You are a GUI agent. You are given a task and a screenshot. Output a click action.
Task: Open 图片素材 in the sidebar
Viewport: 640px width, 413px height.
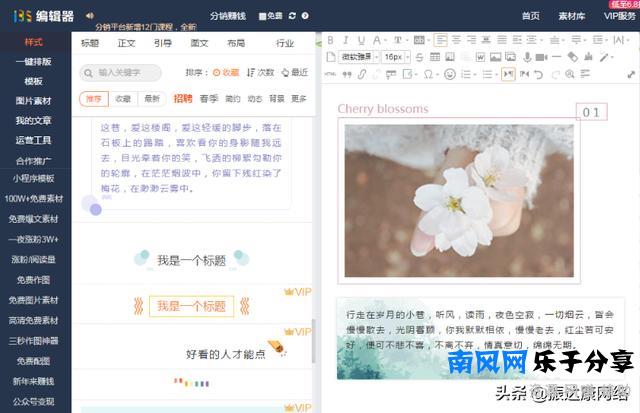tap(33, 101)
